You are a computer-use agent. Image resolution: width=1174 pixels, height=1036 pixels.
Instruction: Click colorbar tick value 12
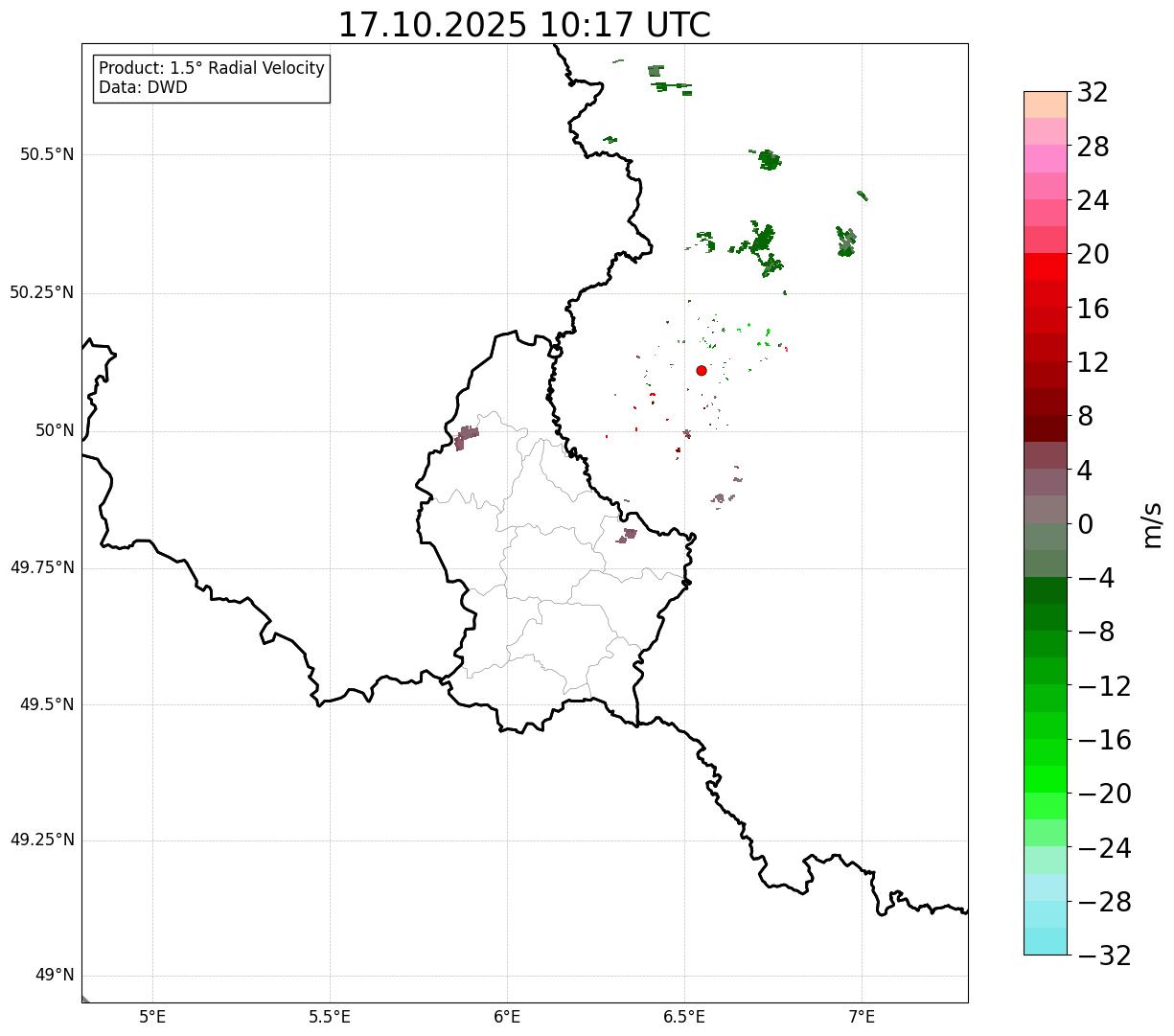[1093, 362]
